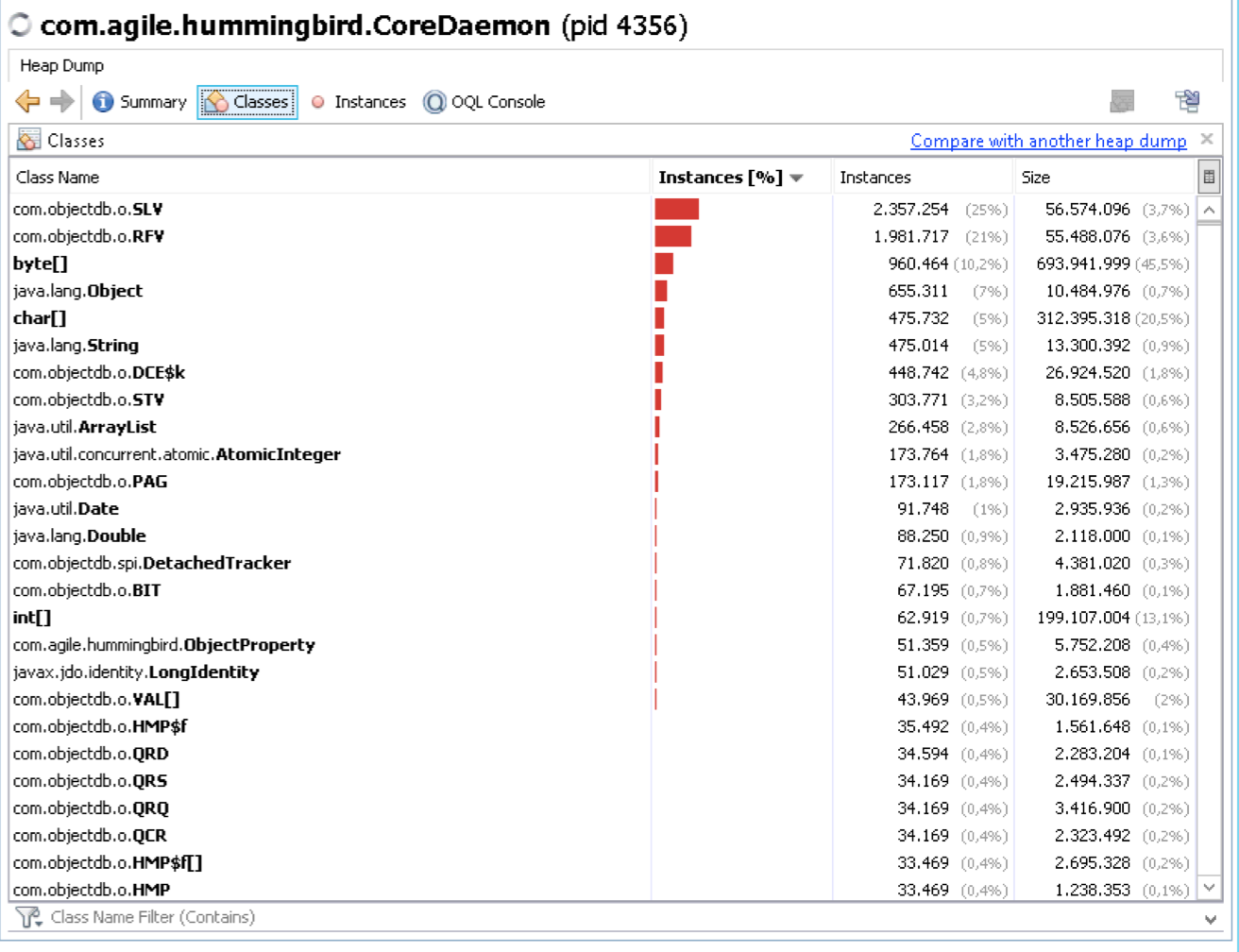The height and width of the screenshot is (952, 1239).
Task: Select the com.objectdb.o.DCE$k row
Action: pyautogui.click(x=603, y=372)
